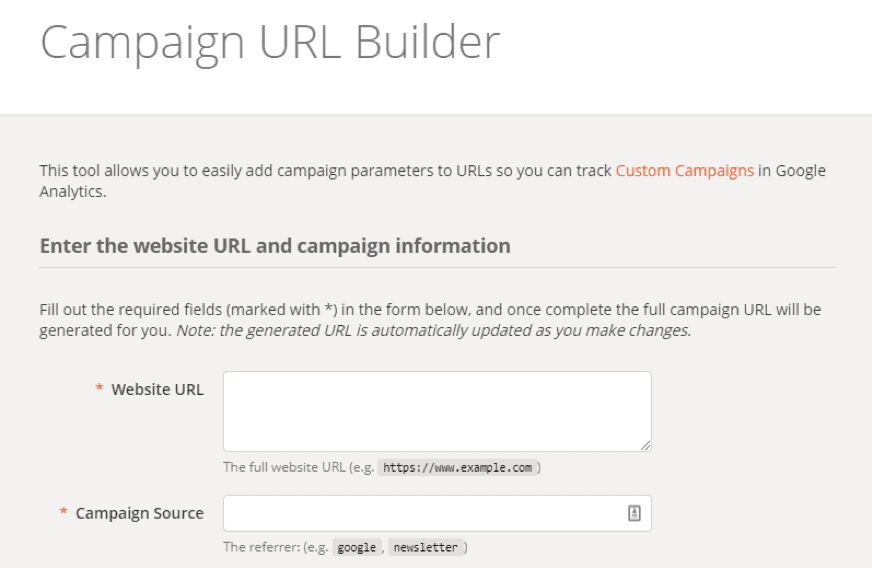
Task: Click the Campaign URL Builder page title
Action: coord(270,43)
